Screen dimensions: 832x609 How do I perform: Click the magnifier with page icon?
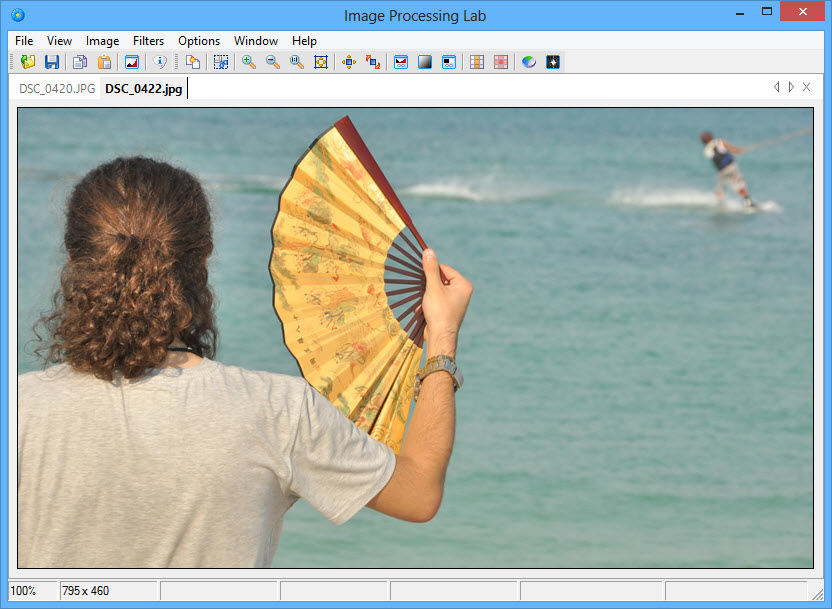coord(297,62)
